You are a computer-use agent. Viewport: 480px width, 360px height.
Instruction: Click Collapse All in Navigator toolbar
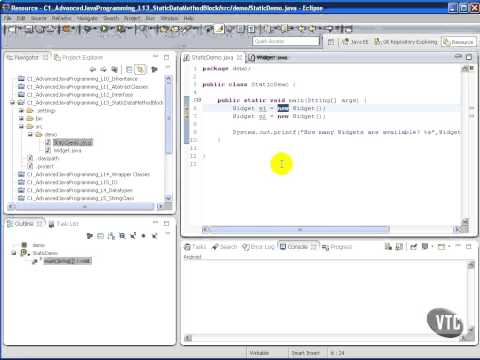(x=129, y=69)
